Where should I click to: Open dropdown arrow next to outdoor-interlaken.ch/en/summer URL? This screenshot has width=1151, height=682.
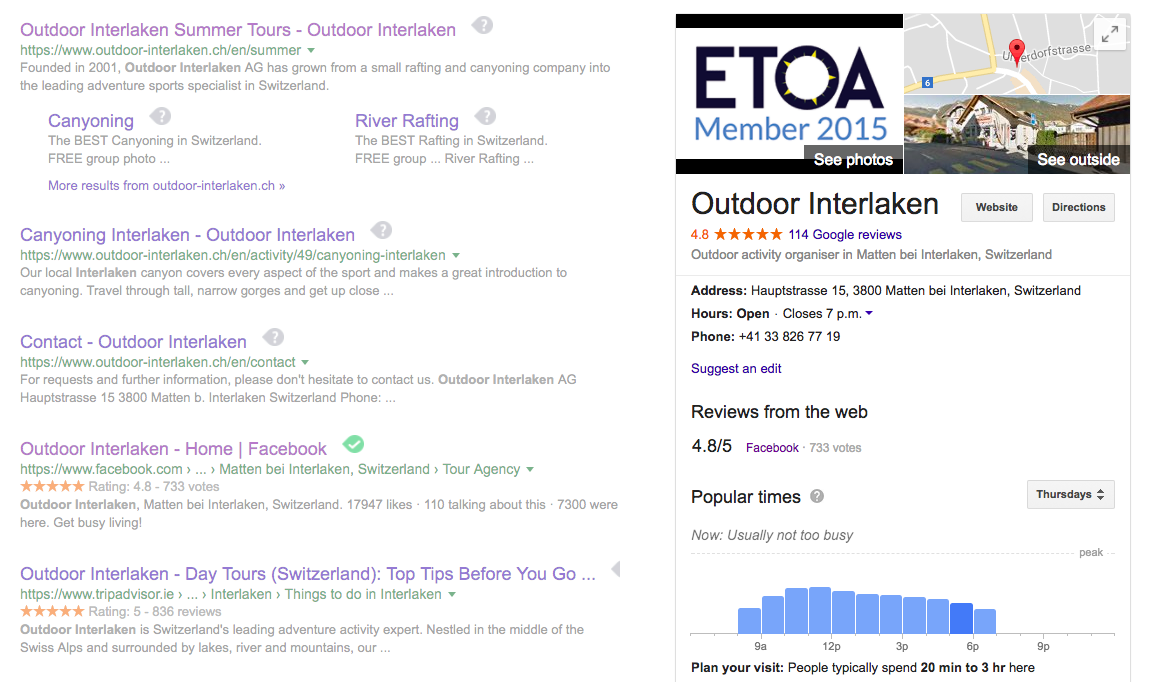311,50
